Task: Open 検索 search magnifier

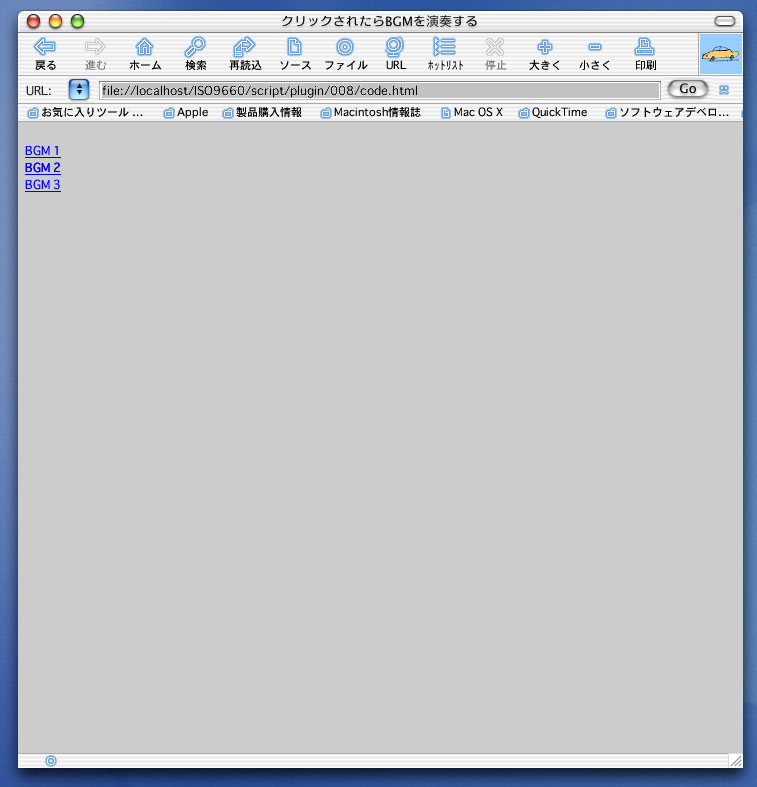Action: coord(195,53)
